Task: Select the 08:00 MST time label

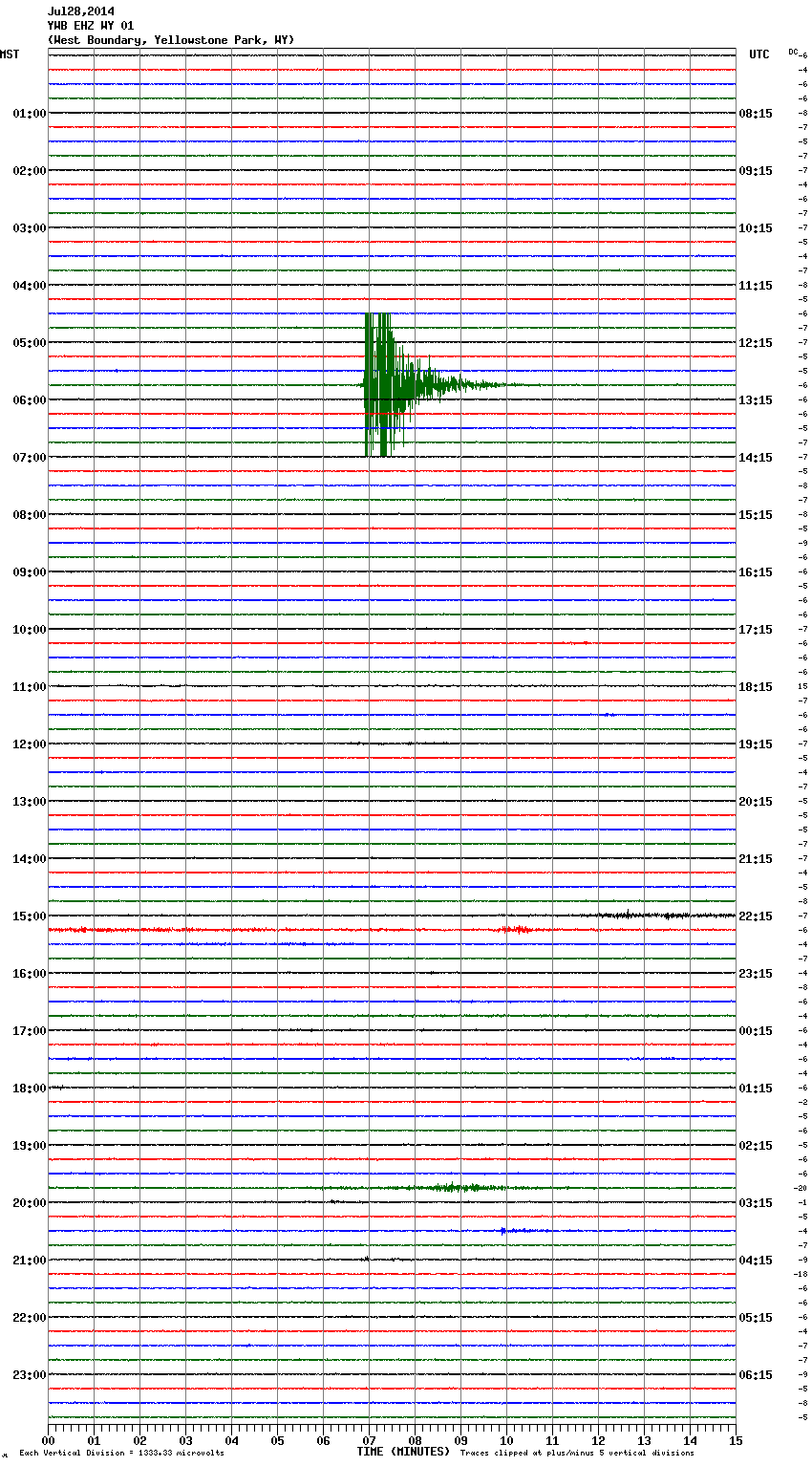Action: point(30,515)
